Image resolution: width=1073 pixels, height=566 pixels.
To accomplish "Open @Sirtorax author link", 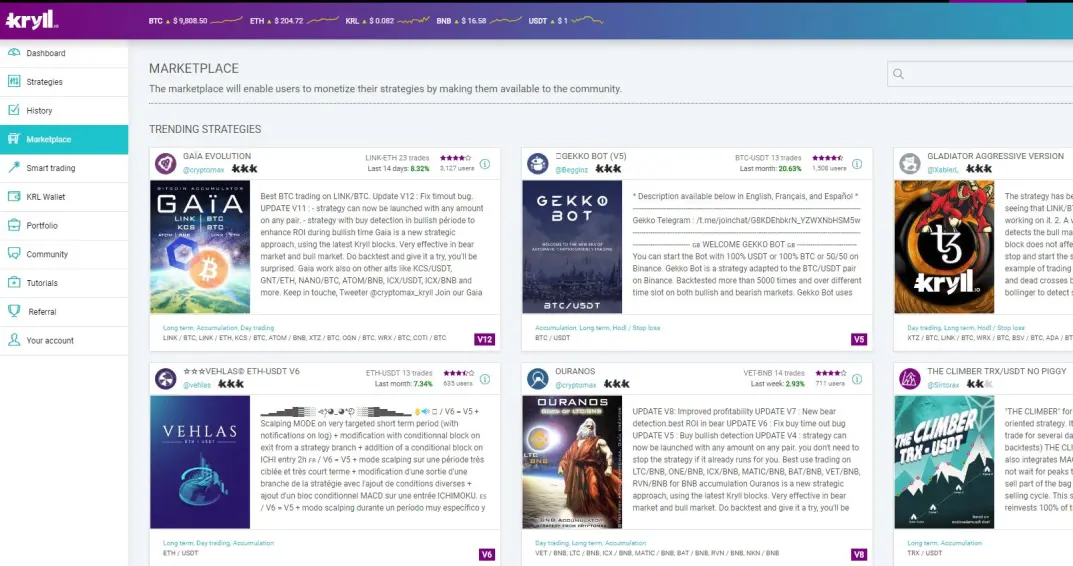I will pos(943,385).
